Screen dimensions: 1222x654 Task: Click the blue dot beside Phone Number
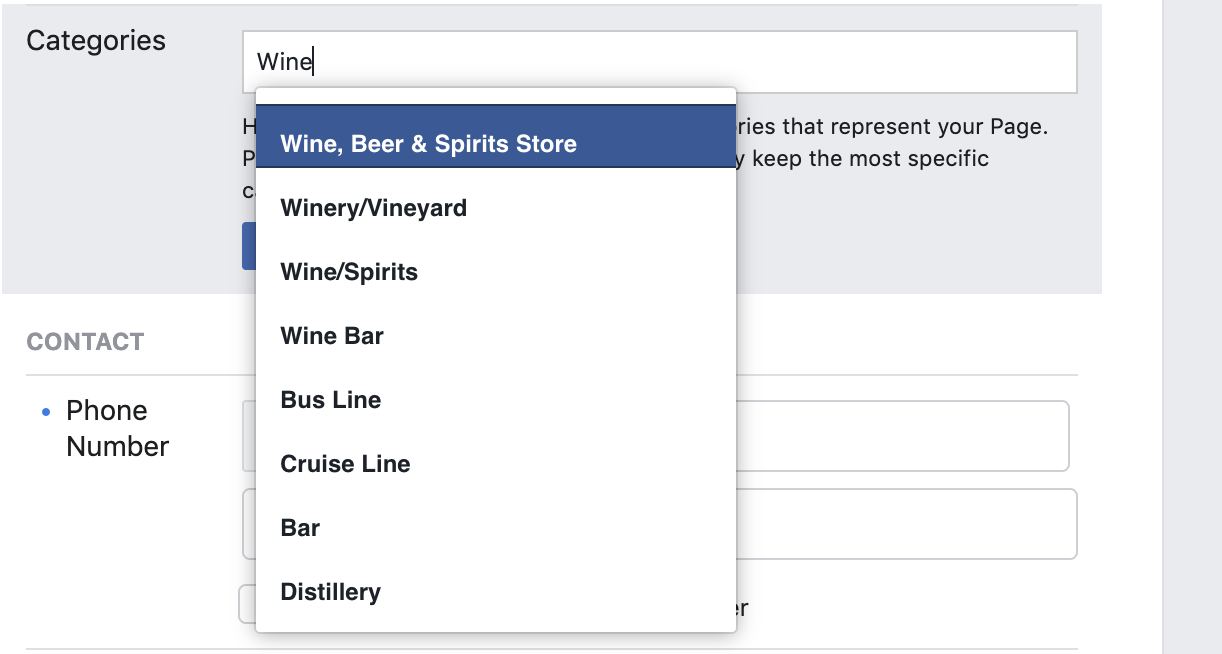click(45, 412)
